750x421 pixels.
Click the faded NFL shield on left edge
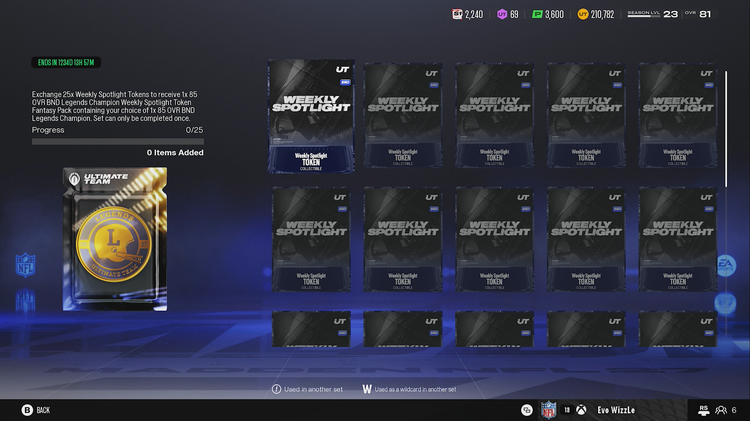pyautogui.click(x=25, y=265)
